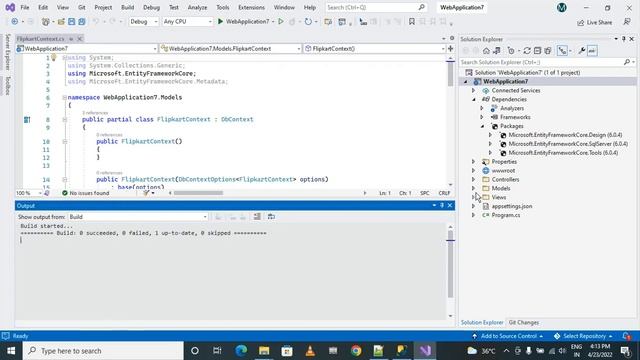The image size is (640, 360).
Task: Select Program.cs in Solution Explorer
Action: click(x=506, y=215)
